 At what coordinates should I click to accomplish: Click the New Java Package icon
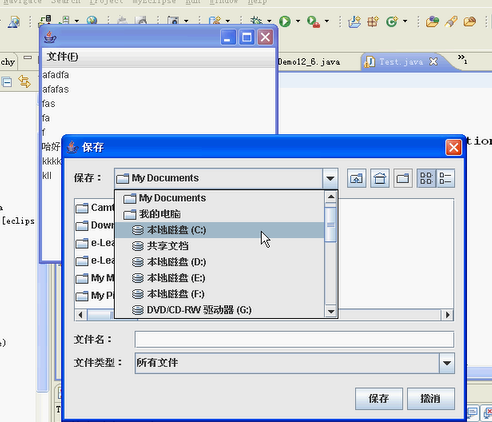[x=373, y=22]
